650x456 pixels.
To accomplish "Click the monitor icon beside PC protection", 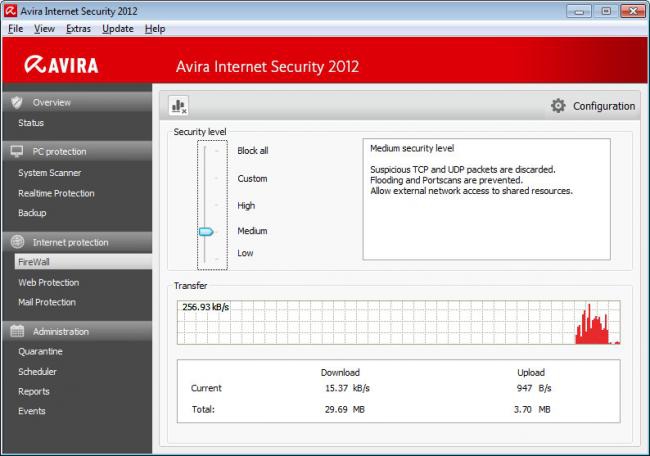I will pos(17,151).
